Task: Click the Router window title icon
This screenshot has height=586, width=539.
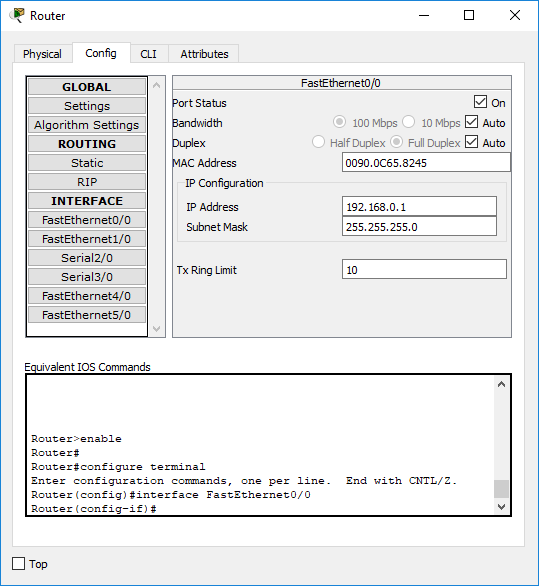Action: click(17, 16)
